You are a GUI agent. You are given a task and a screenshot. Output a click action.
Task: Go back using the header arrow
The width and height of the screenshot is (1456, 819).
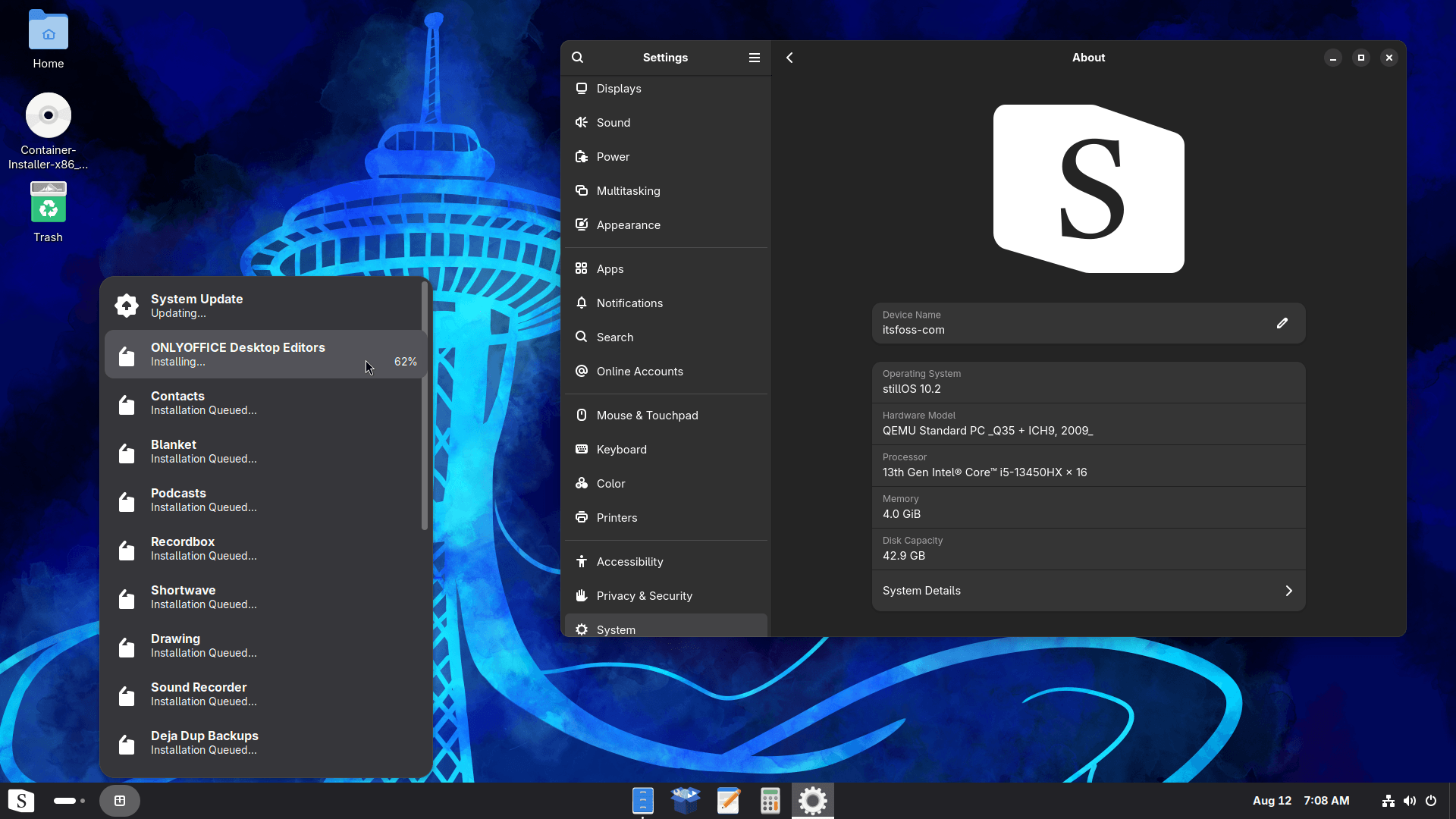click(x=789, y=58)
